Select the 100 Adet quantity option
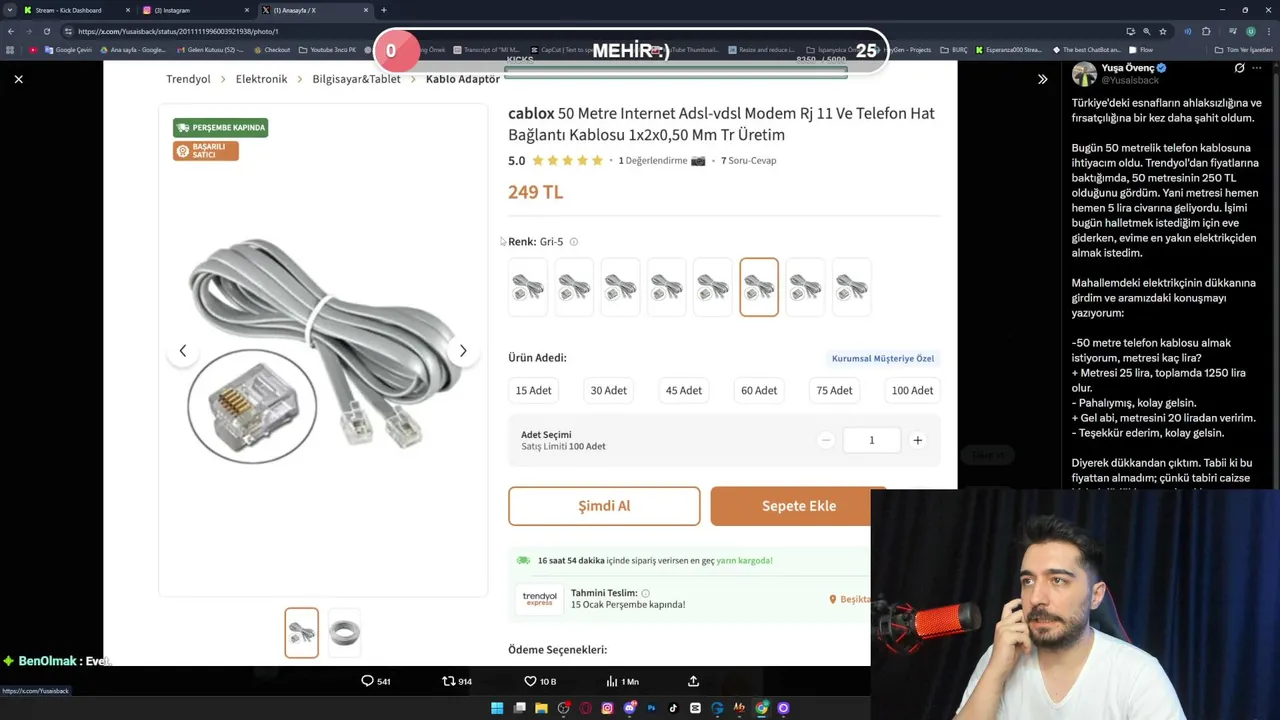This screenshot has height=720, width=1280. [x=912, y=390]
